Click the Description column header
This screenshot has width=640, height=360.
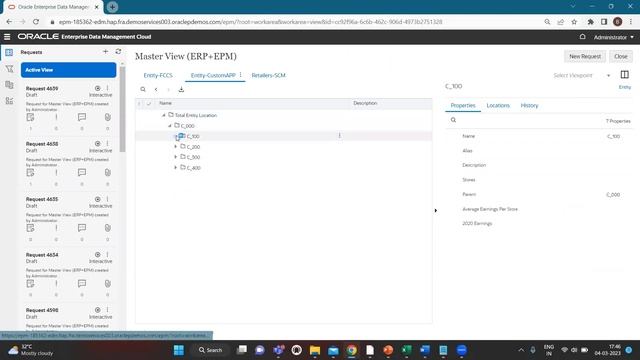[365, 103]
